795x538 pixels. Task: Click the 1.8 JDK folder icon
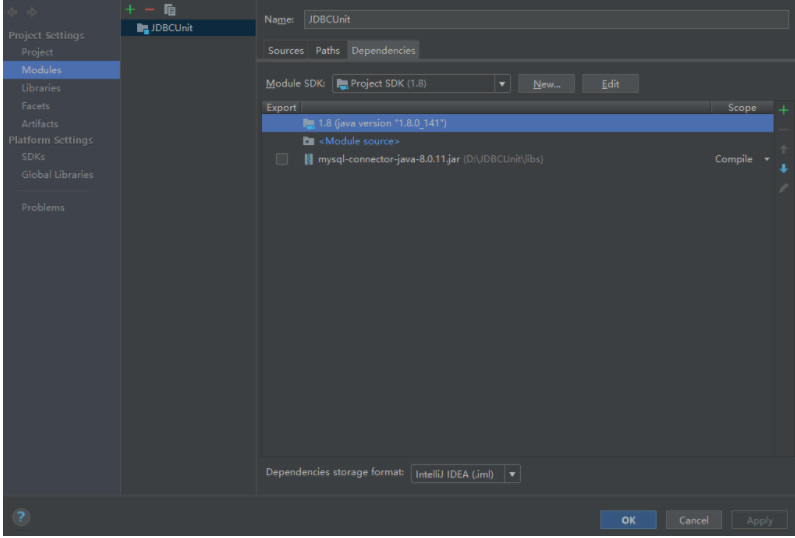[308, 123]
